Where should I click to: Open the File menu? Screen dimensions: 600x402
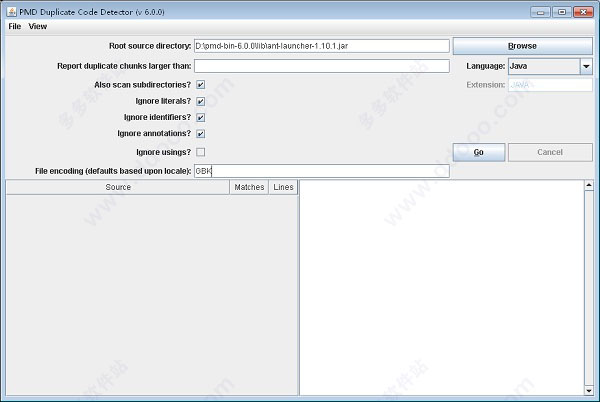15,26
